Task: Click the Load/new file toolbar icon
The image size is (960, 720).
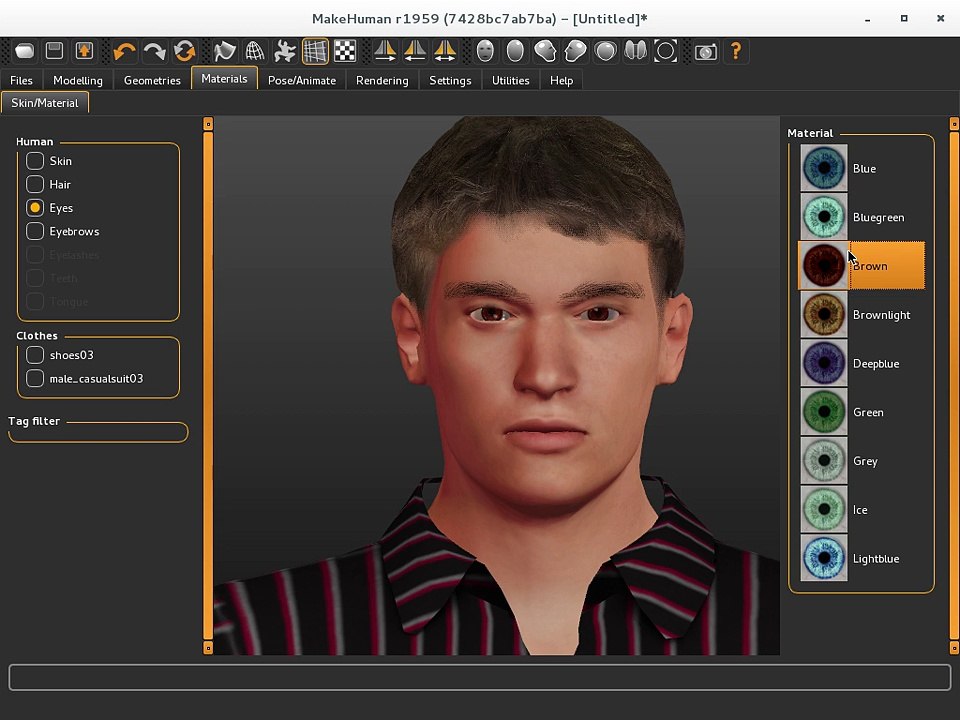Action: 24,51
